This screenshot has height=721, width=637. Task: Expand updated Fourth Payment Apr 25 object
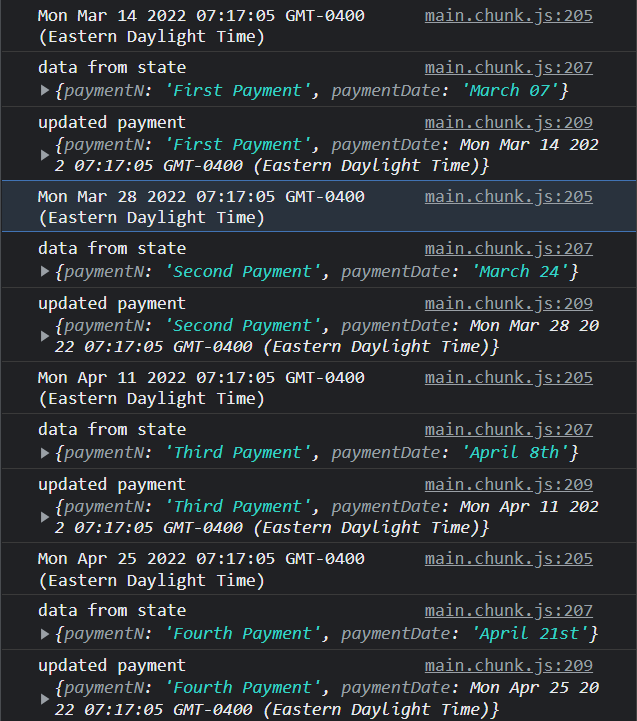pos(45,699)
